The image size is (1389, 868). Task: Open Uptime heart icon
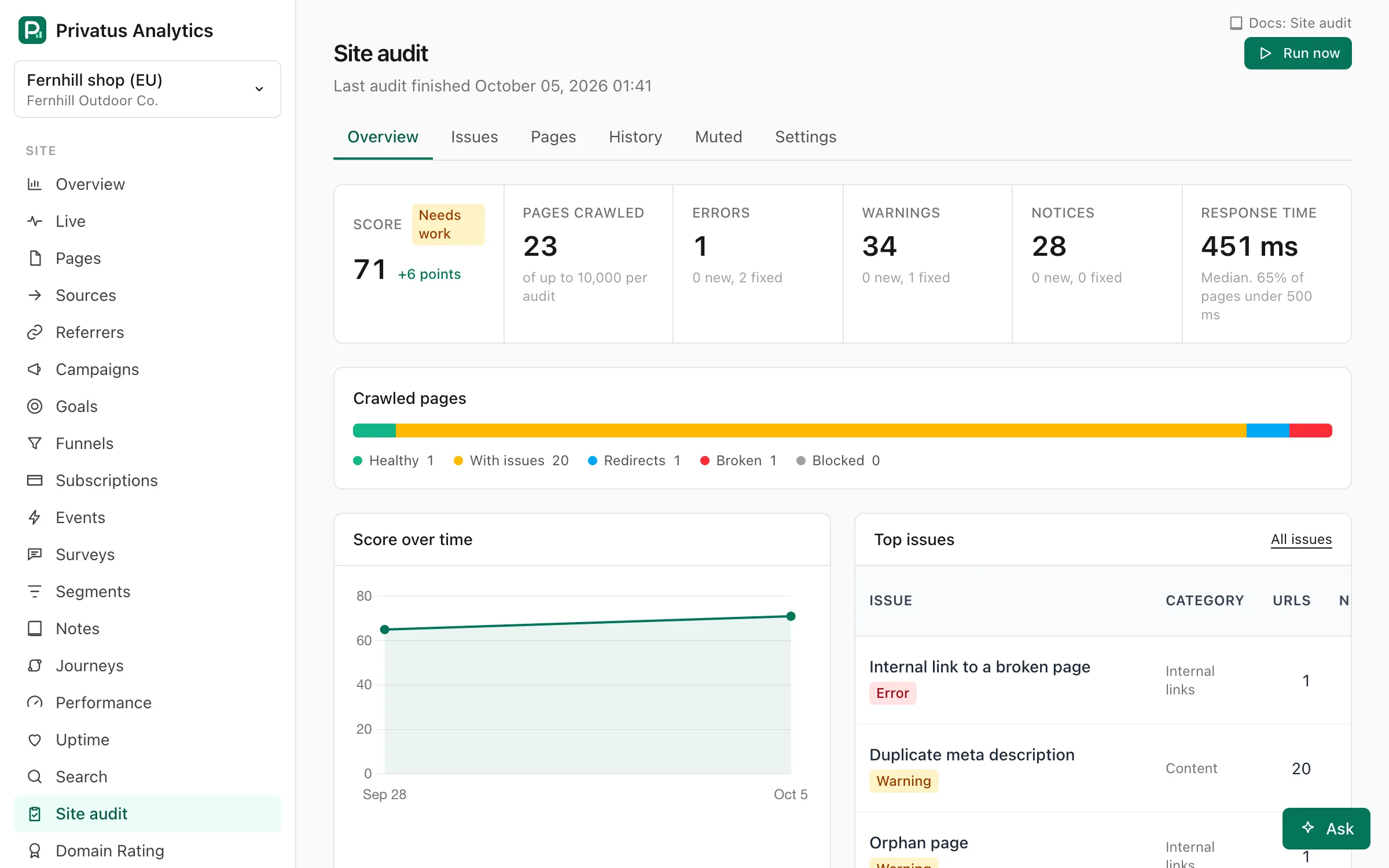point(35,740)
